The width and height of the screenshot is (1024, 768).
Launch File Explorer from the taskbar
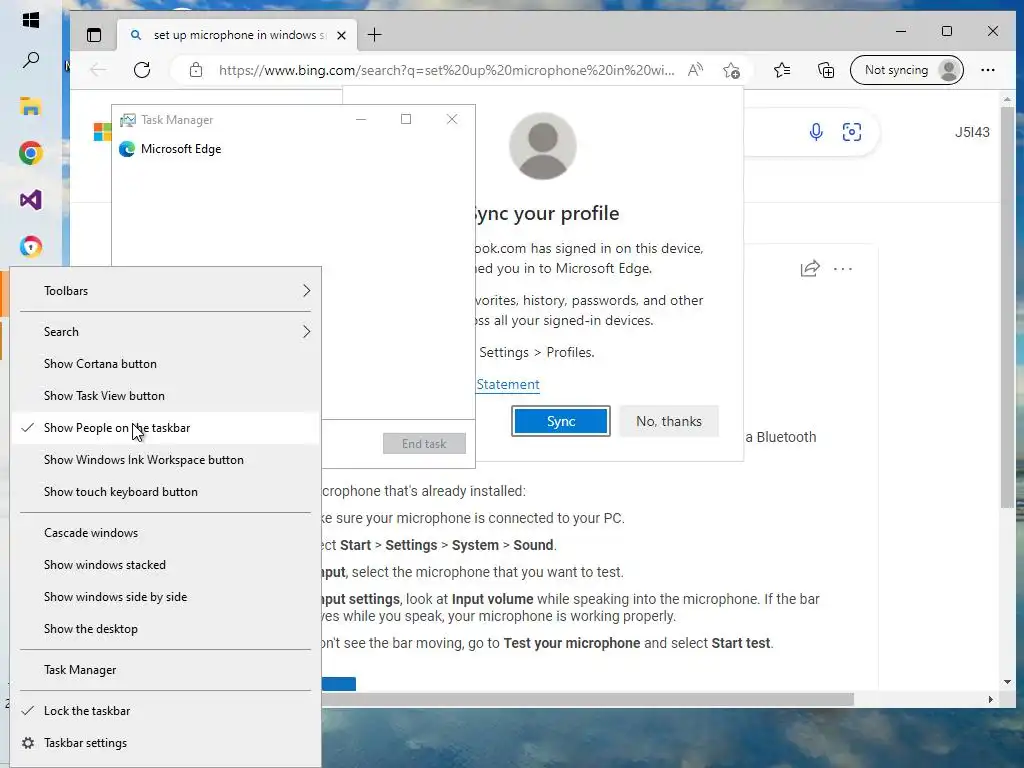point(30,106)
